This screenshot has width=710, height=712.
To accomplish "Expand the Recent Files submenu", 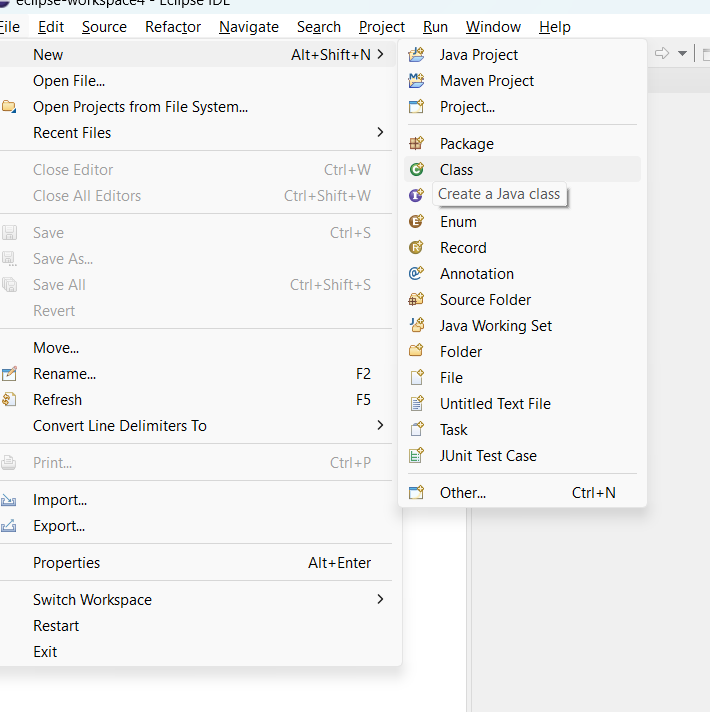I will coord(380,133).
